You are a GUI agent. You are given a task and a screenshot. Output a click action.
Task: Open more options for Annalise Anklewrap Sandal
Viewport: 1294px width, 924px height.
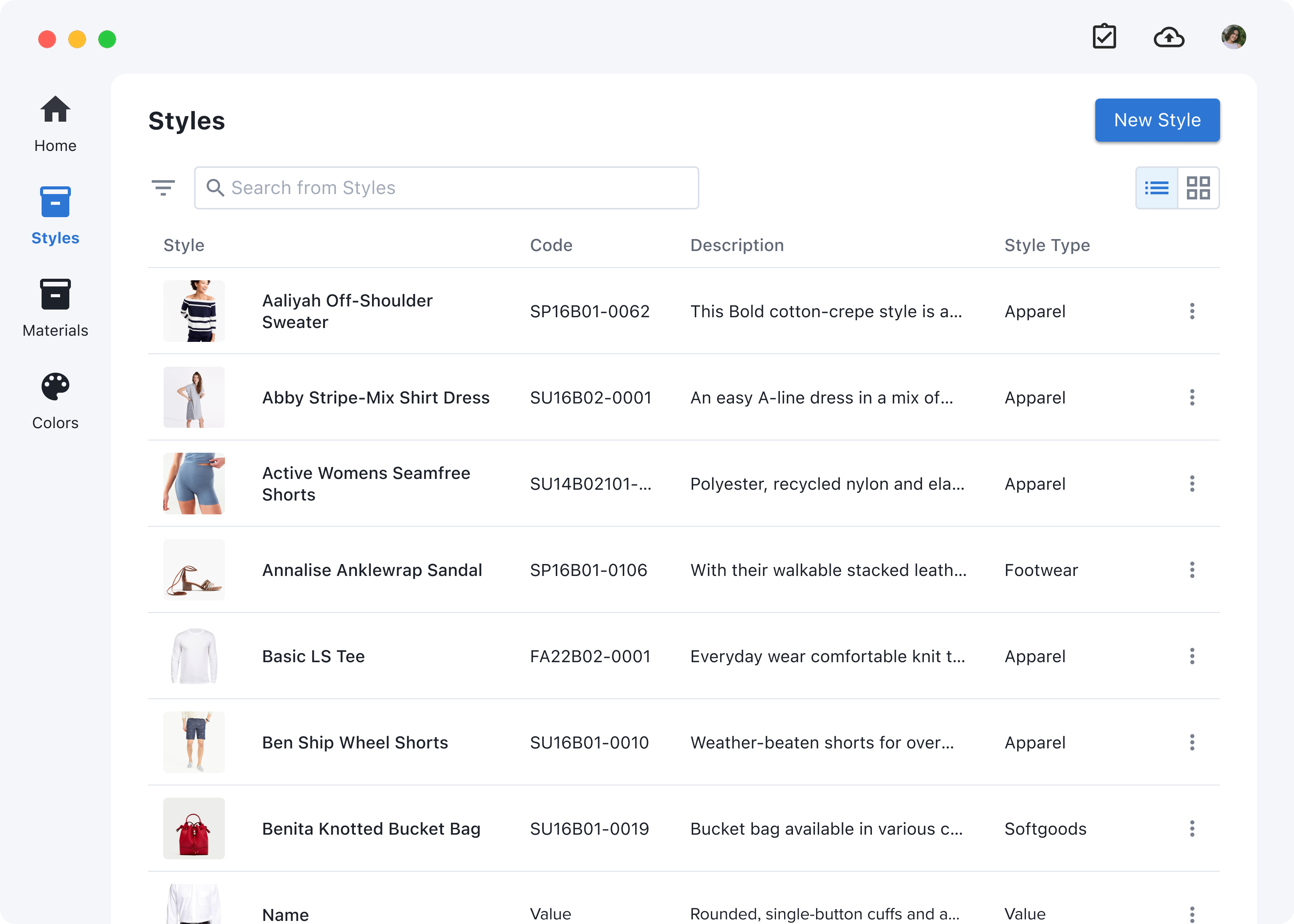[1192, 570]
